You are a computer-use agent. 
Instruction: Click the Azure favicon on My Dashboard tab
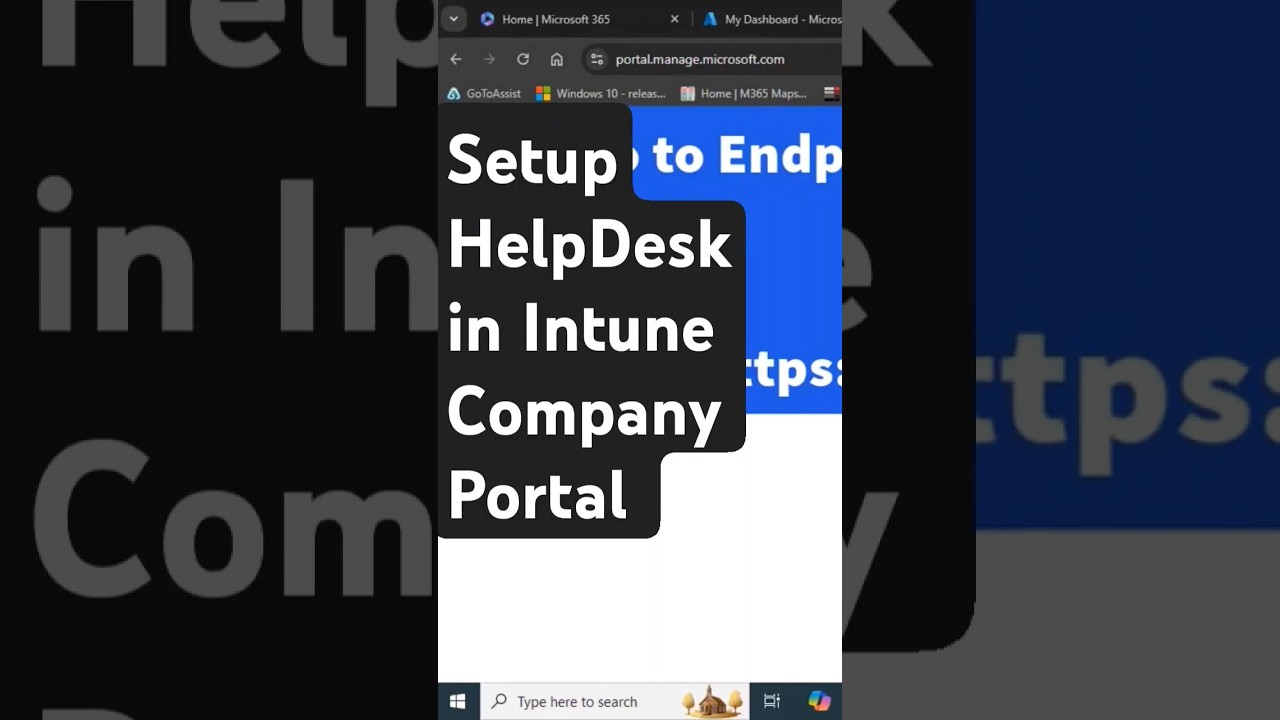point(710,19)
